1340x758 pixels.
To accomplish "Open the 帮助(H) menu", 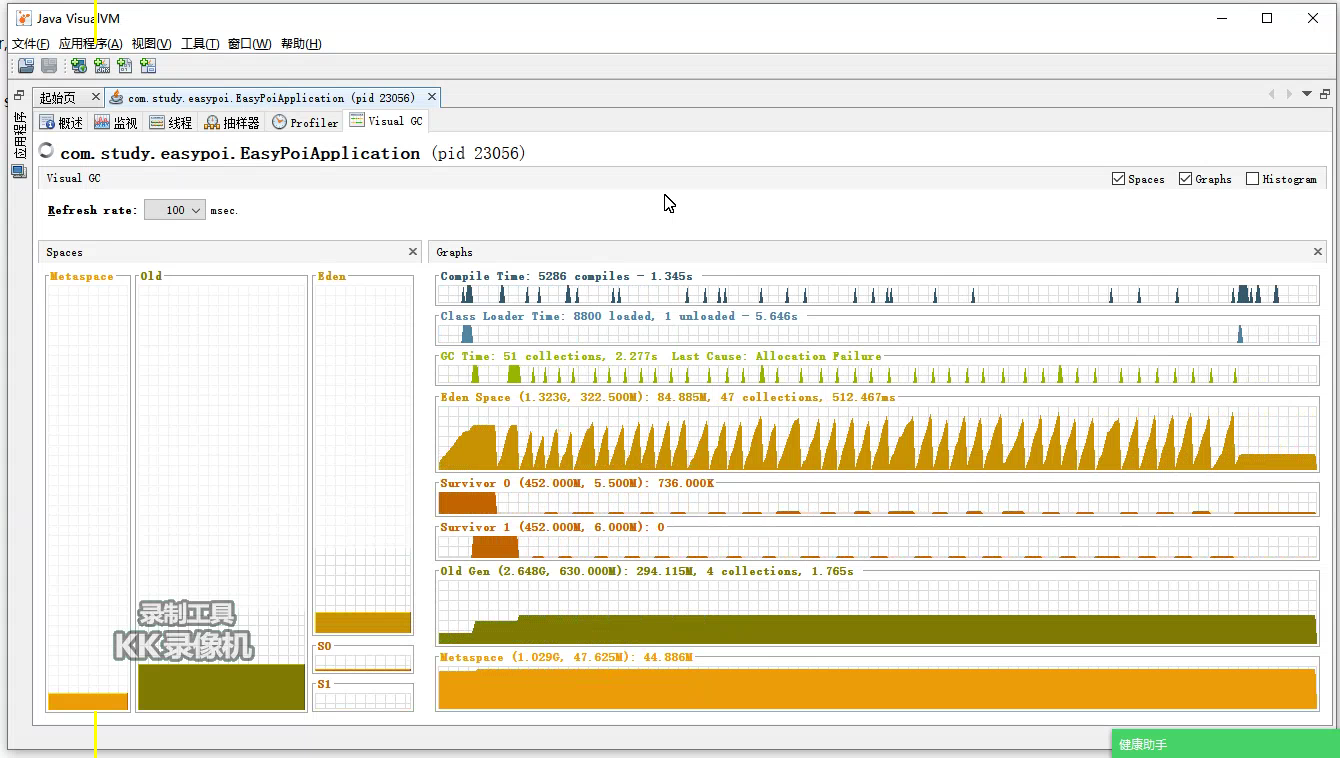I will 301,44.
